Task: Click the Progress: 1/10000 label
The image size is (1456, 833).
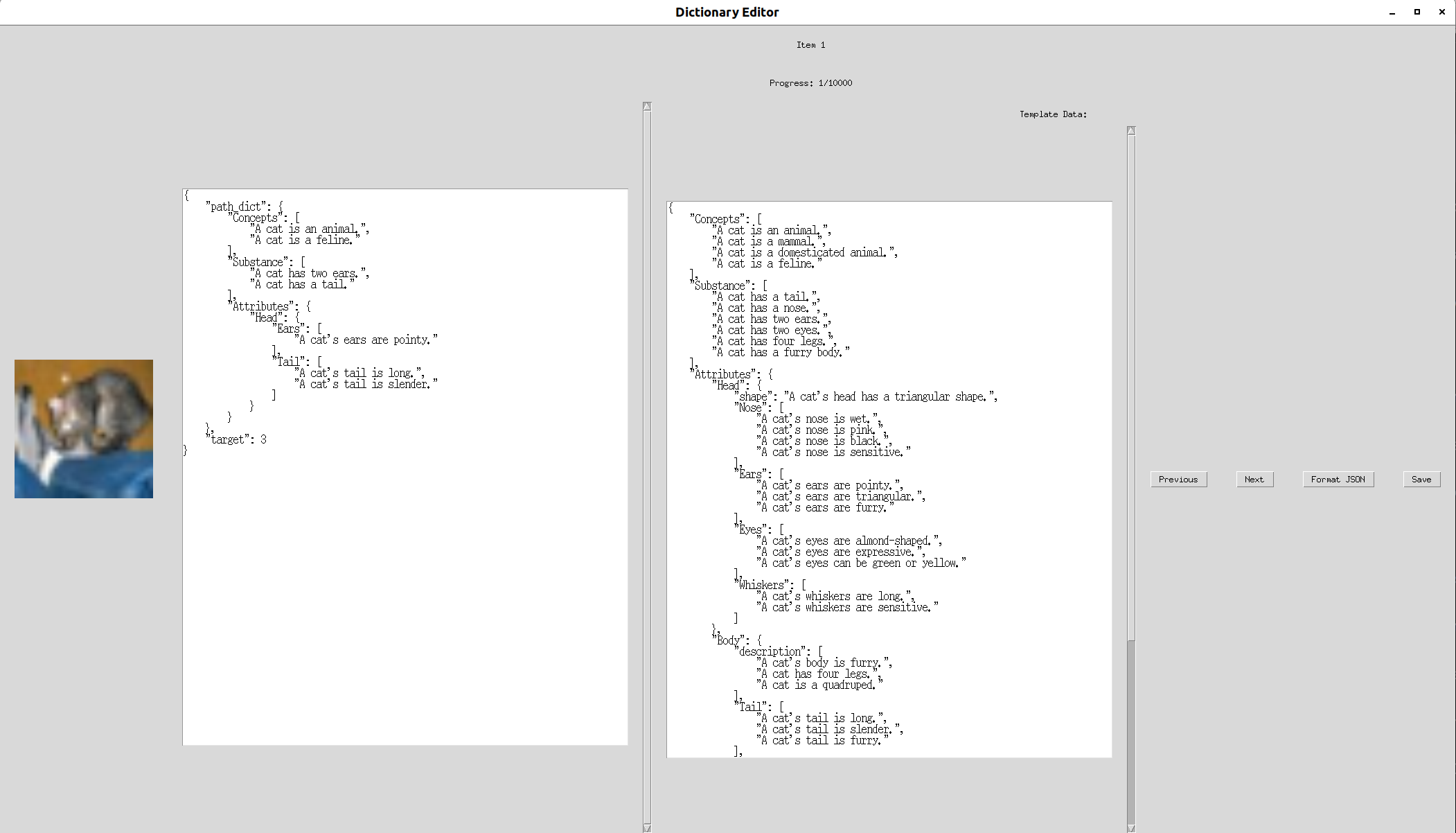Action: (810, 83)
